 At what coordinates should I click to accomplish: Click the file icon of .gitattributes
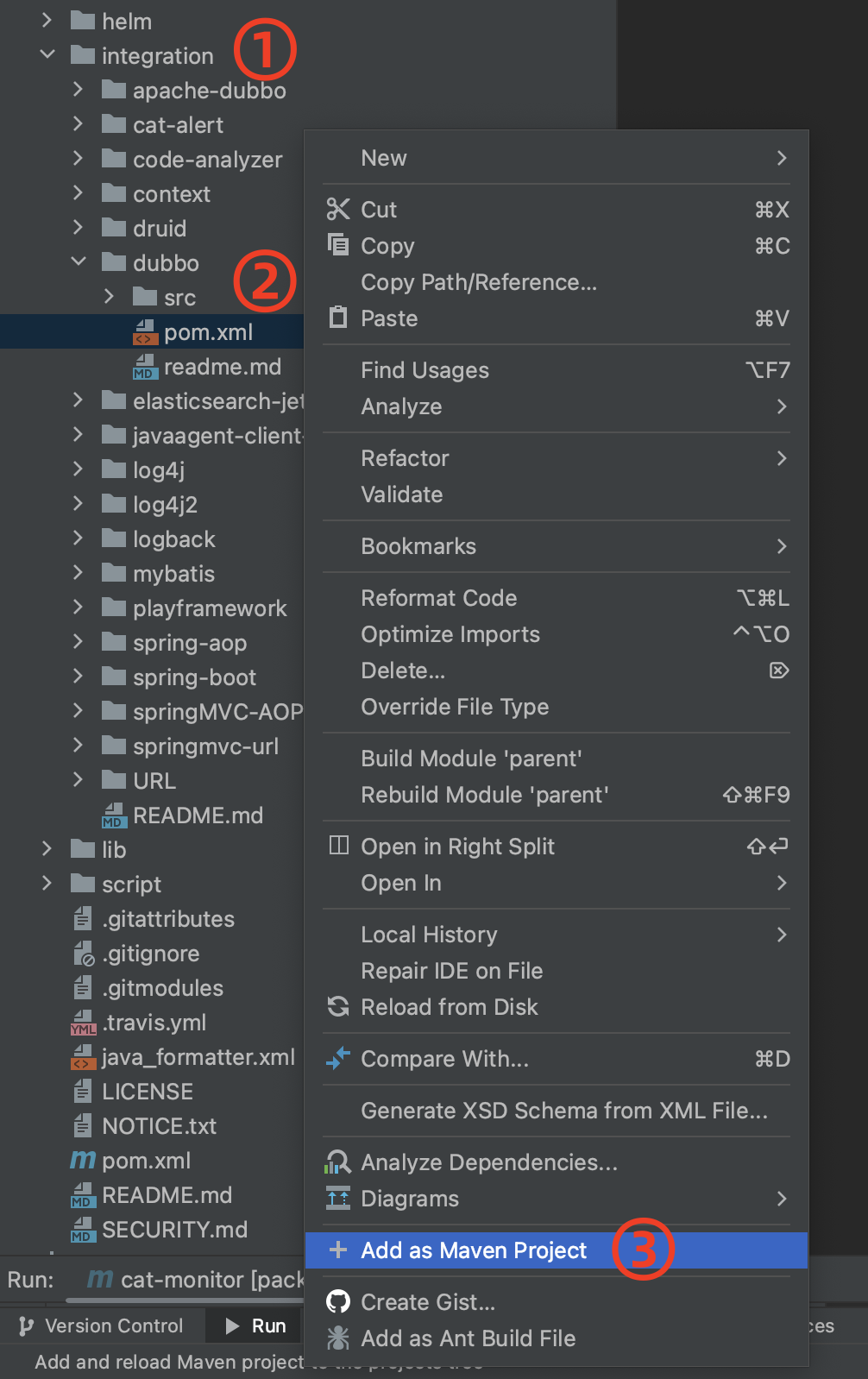coord(83,919)
